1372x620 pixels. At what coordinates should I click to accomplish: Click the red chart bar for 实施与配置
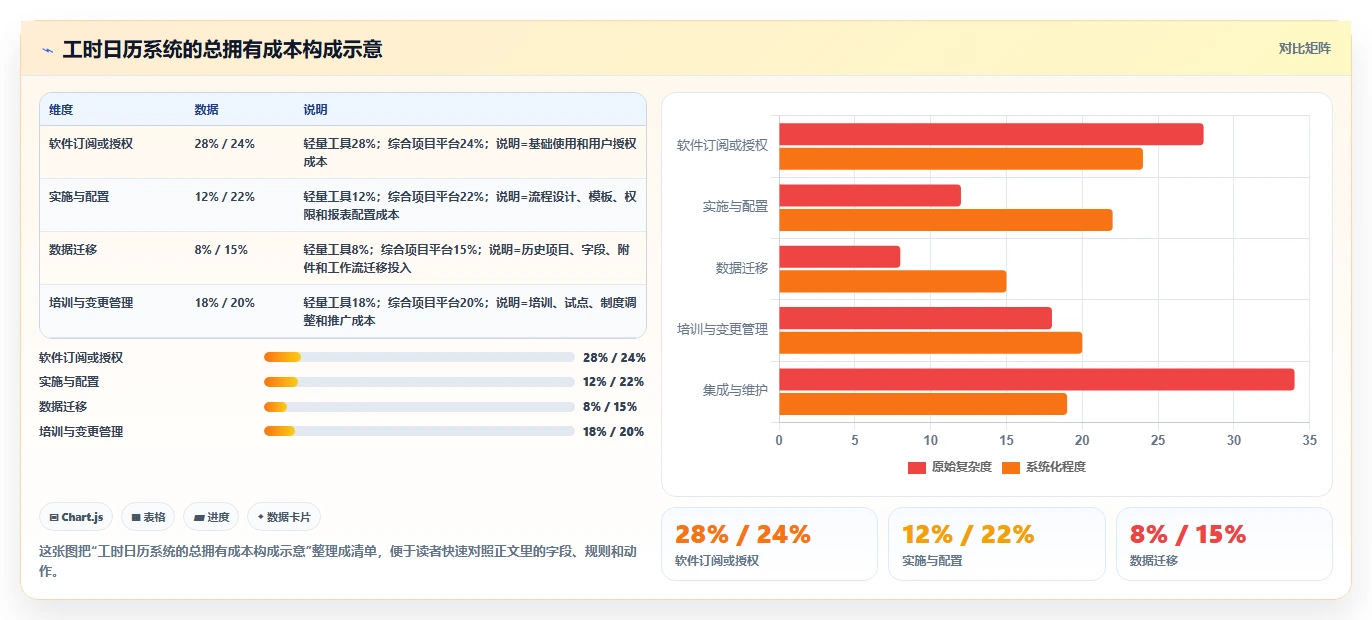coord(870,195)
